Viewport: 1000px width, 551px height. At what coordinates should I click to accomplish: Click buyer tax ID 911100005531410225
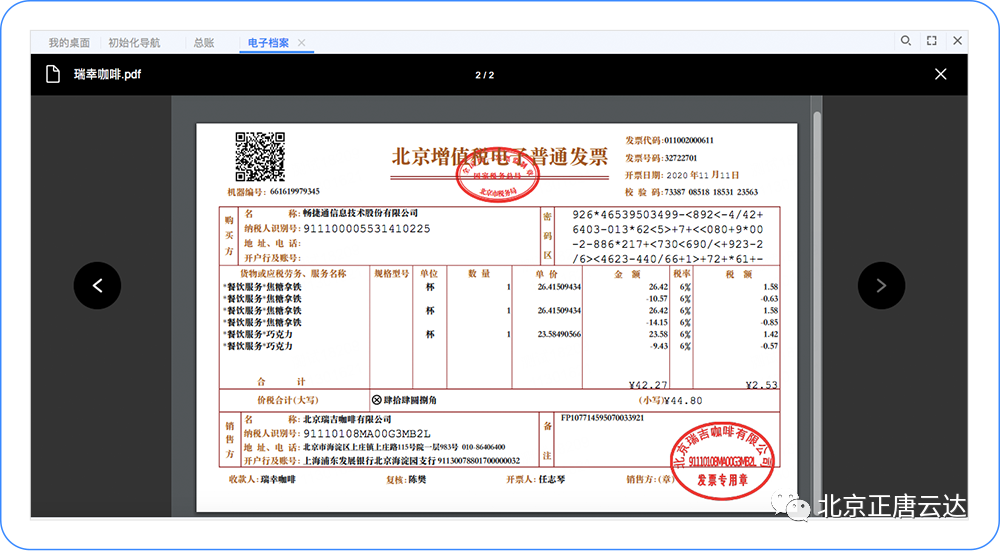point(367,228)
